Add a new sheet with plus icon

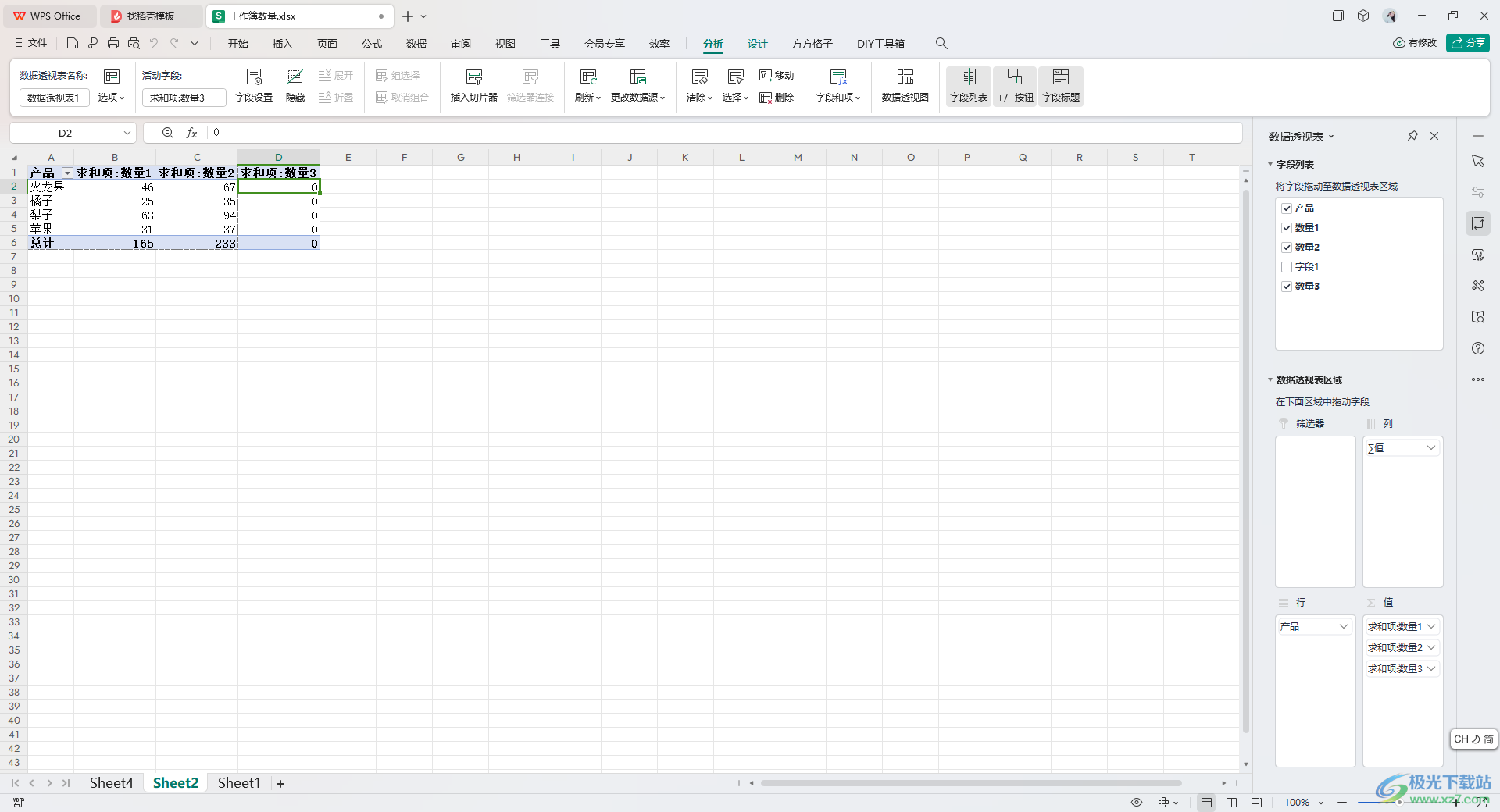pos(280,783)
